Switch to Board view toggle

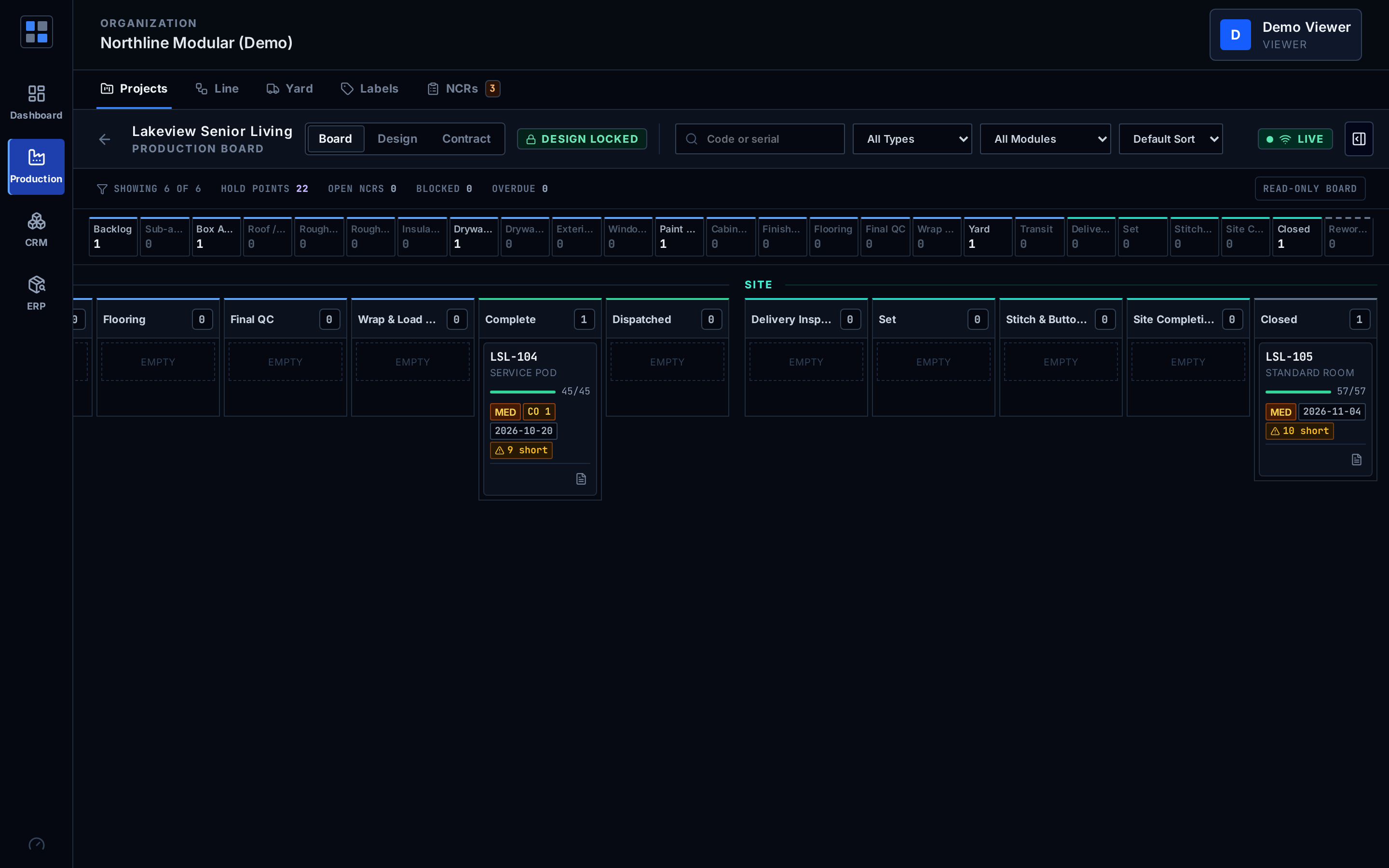pos(336,139)
